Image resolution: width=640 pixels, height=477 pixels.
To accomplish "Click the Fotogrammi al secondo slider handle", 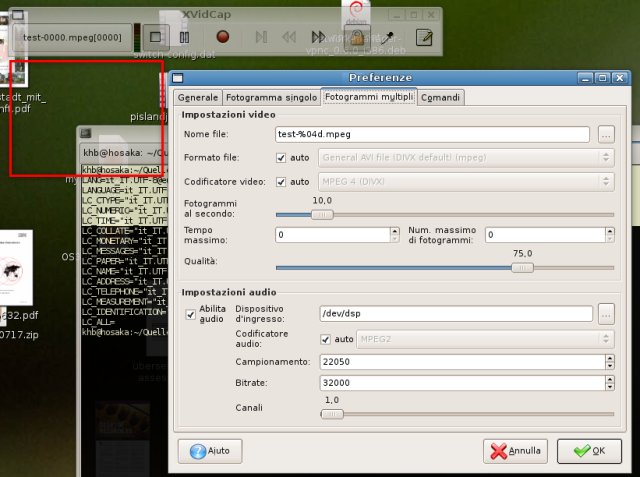I will click(322, 215).
